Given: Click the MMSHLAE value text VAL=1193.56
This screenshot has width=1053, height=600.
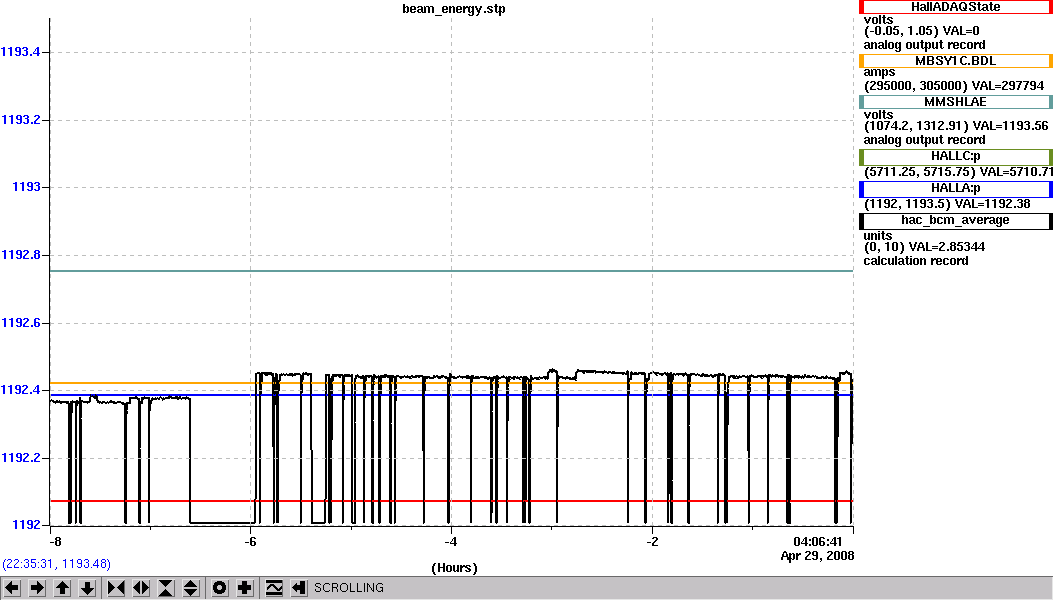Looking at the screenshot, I should [1010, 126].
